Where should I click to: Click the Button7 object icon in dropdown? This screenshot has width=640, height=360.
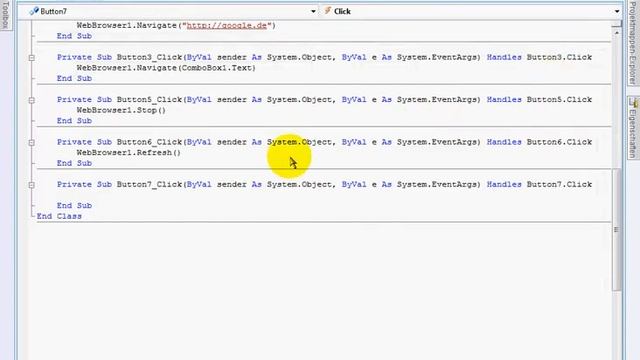coord(34,11)
